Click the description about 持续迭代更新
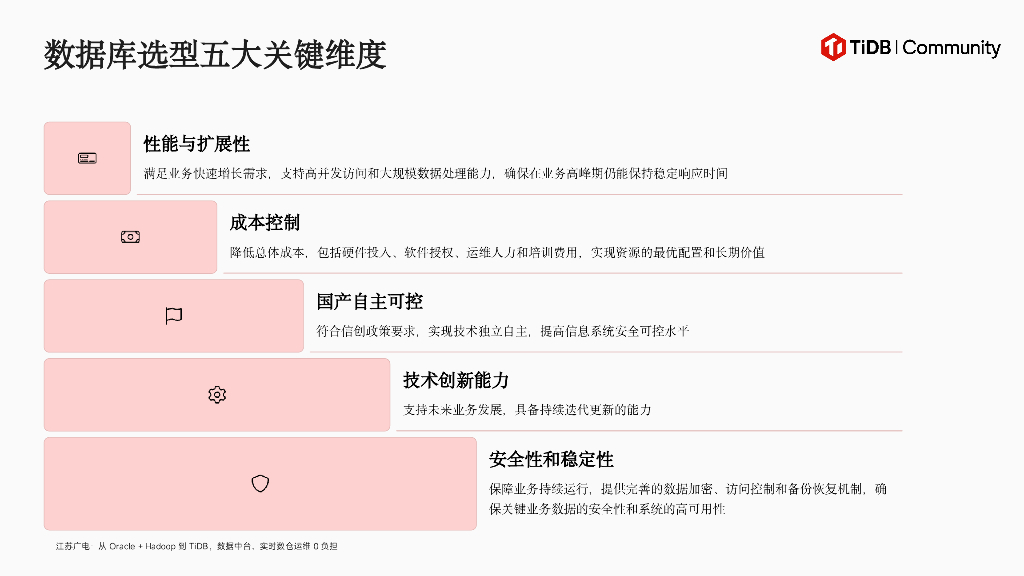Image resolution: width=1024 pixels, height=576 pixels. click(x=527, y=410)
